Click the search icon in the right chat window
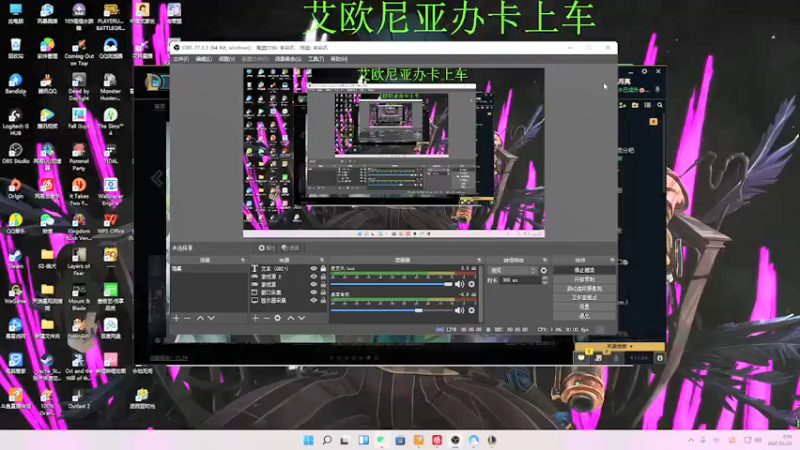The height and width of the screenshot is (450, 800). pos(660,105)
